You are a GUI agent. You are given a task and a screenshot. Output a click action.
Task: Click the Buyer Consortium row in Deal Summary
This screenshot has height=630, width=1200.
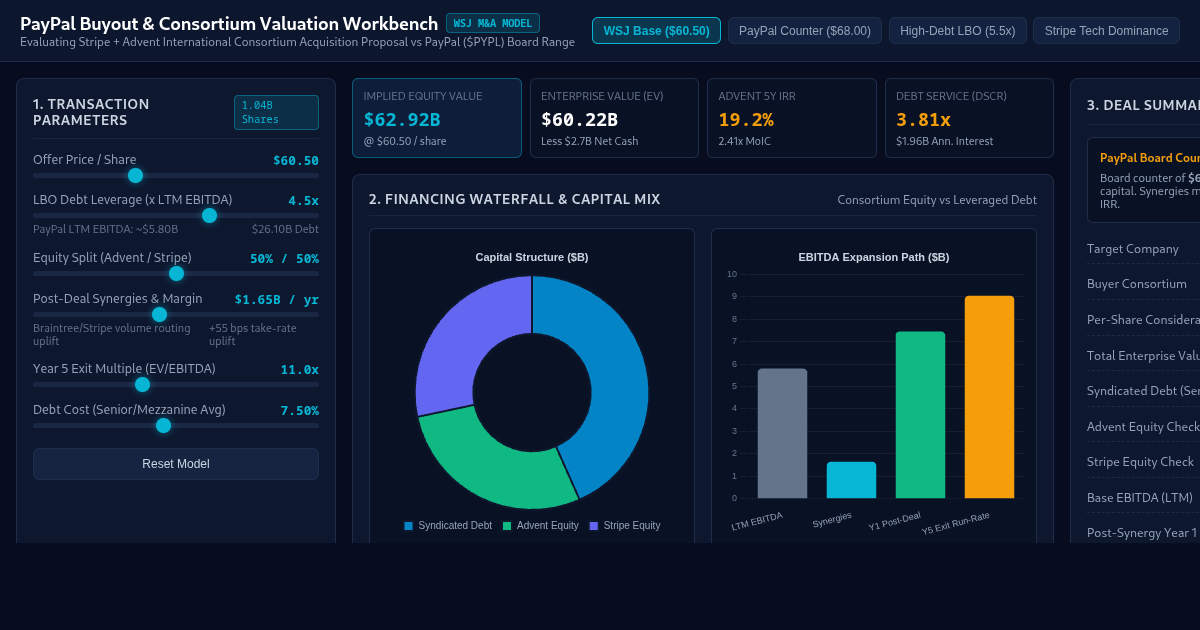[x=1143, y=283]
